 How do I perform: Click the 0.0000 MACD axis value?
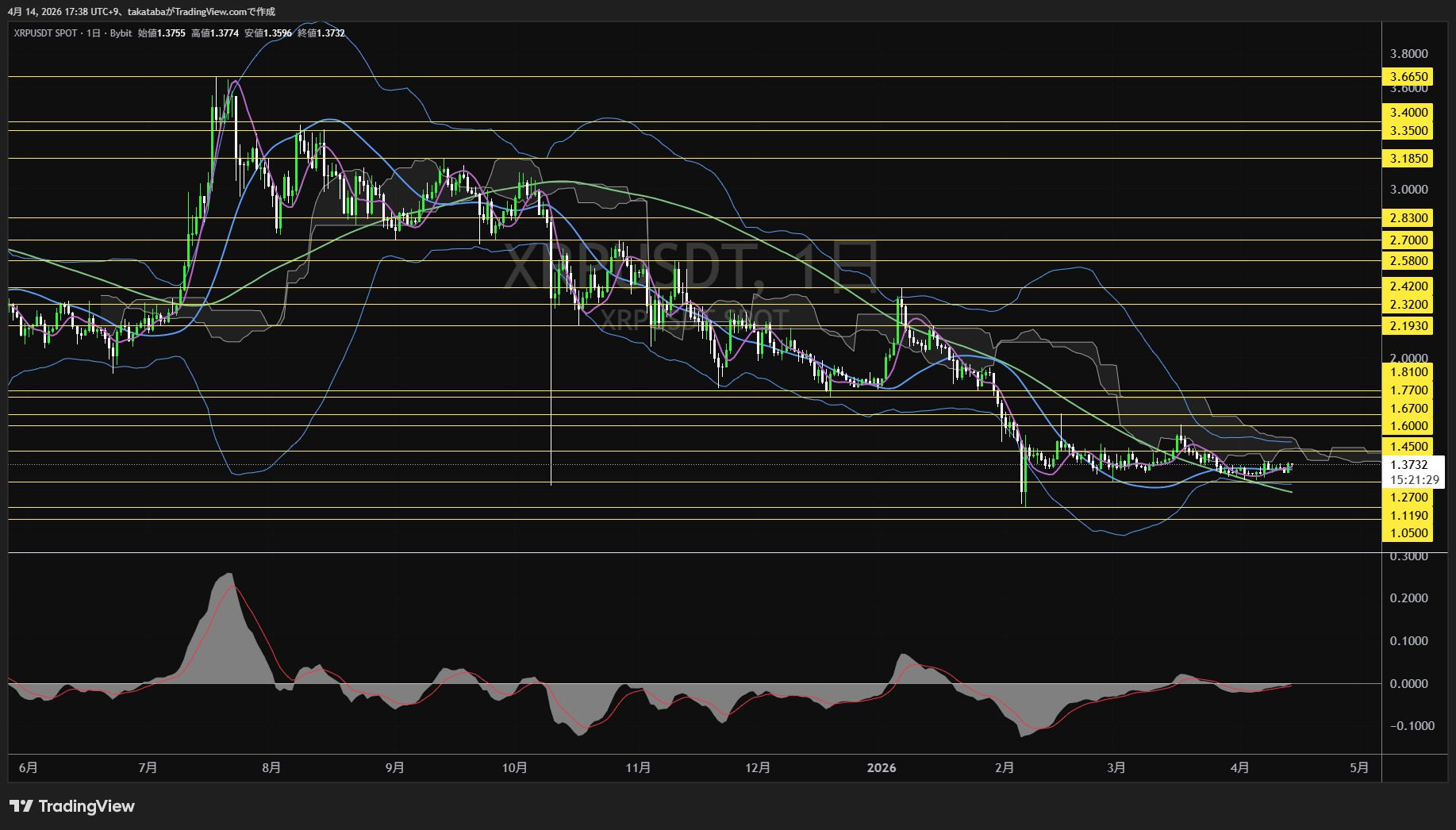pyautogui.click(x=1408, y=683)
